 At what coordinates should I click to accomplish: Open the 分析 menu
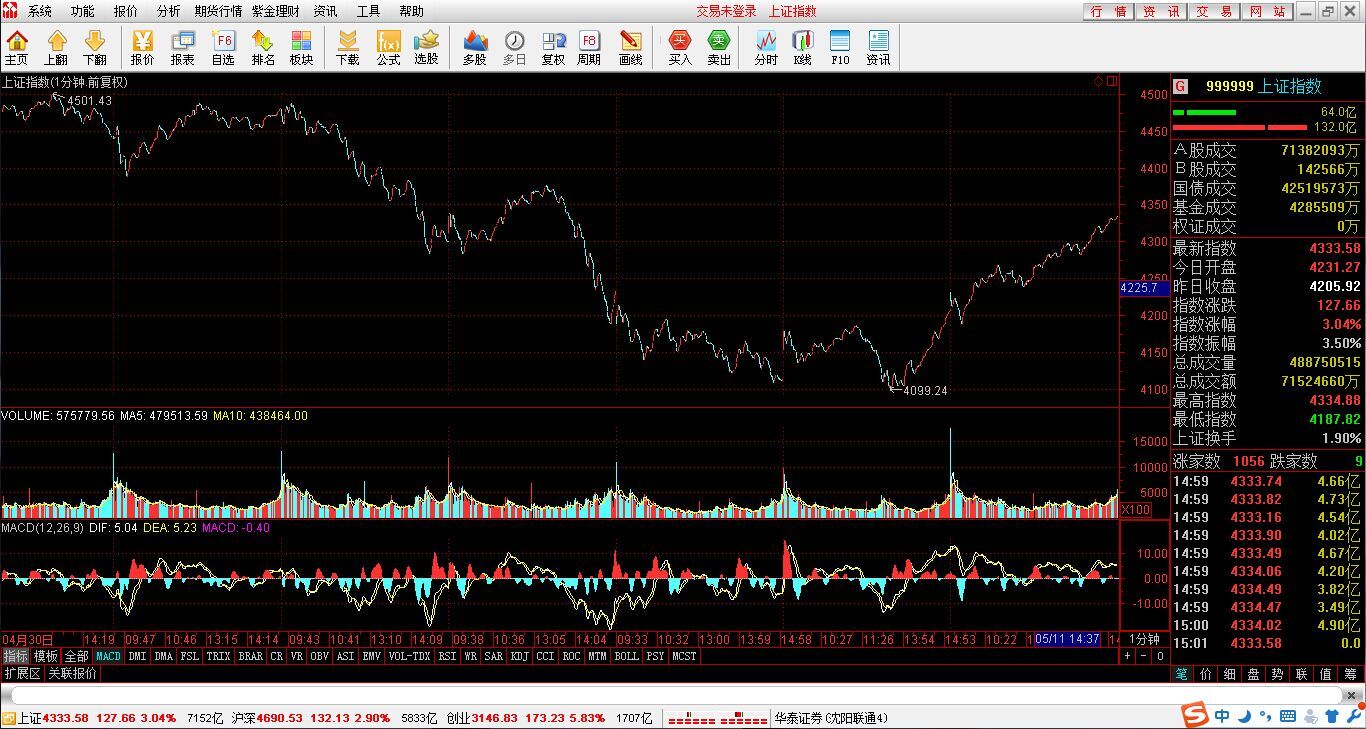tap(169, 11)
